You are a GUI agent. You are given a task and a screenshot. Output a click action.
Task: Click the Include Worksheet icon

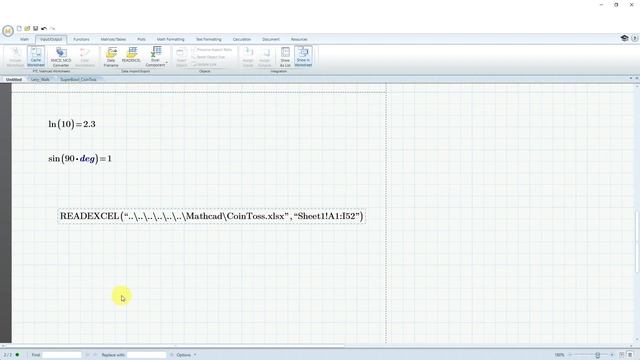tap(16, 57)
